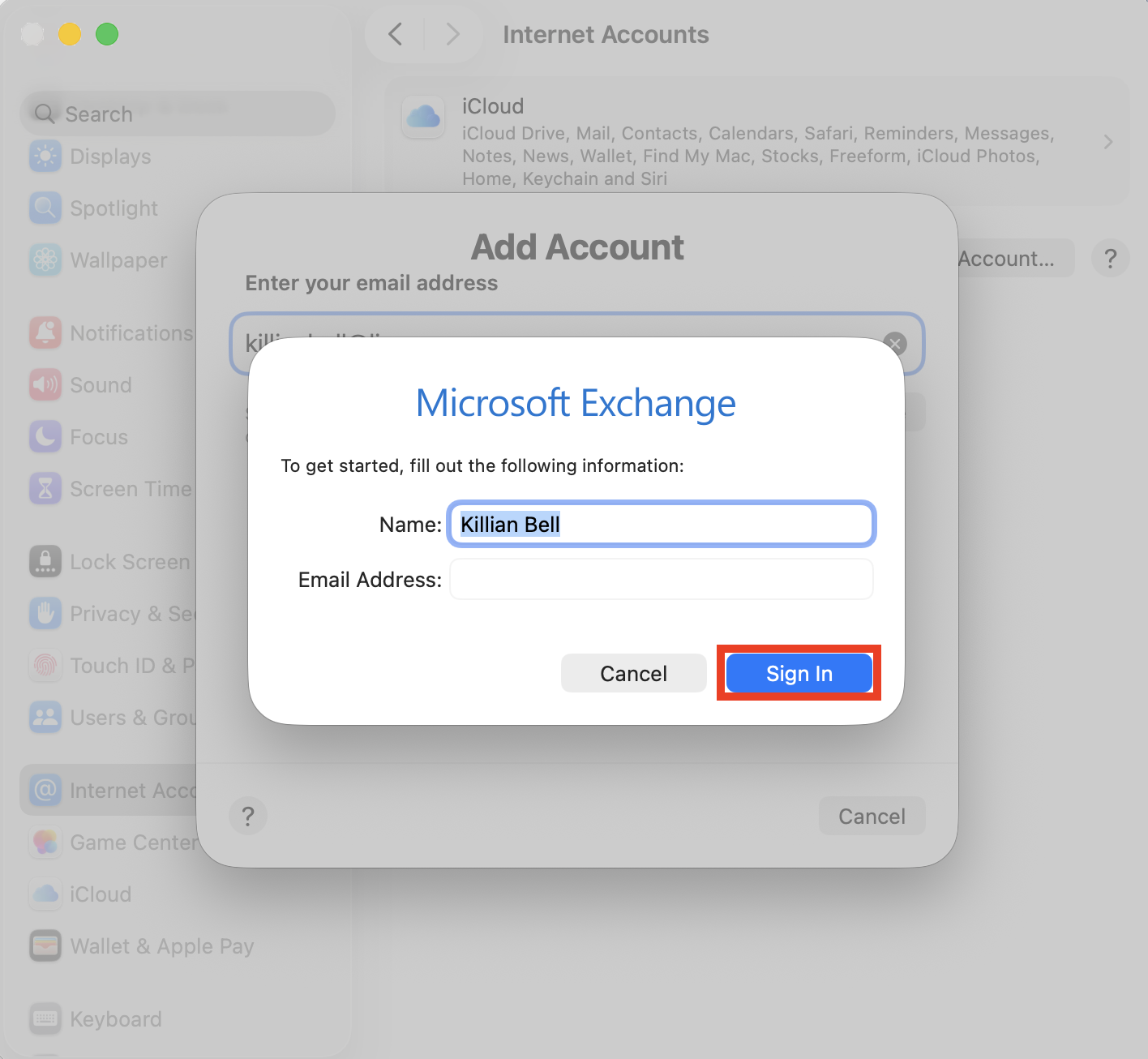
Task: Select Internet Accounts in the sidebar
Action: (x=130, y=790)
